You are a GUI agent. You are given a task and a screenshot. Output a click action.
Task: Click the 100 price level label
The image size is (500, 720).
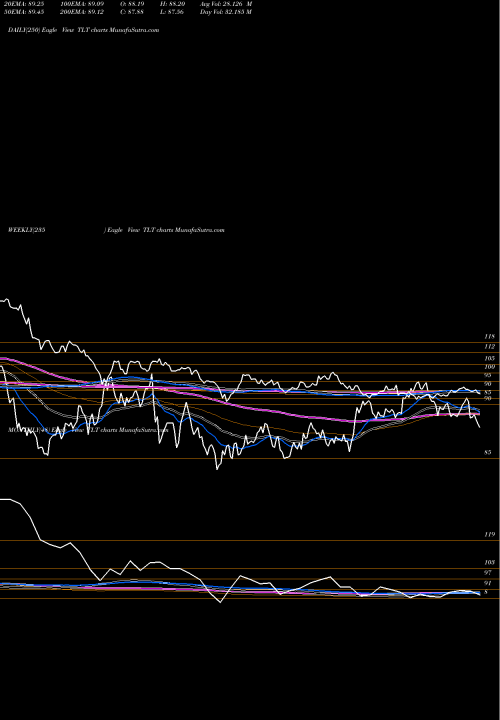(x=490, y=366)
